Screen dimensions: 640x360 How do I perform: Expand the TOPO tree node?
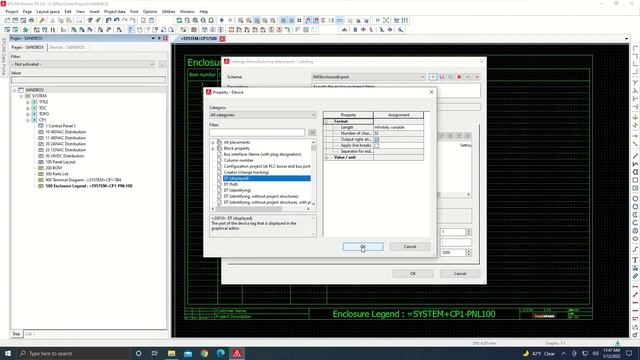click(x=28, y=114)
